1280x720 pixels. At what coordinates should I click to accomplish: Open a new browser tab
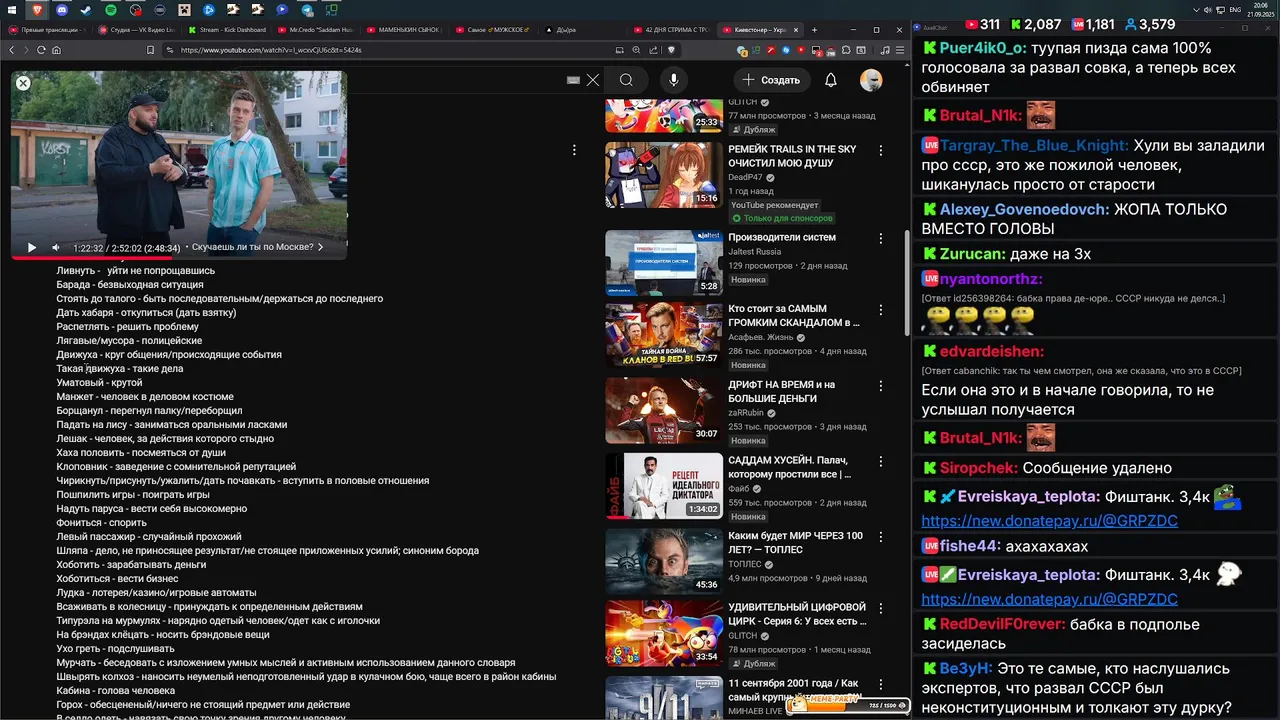814,30
